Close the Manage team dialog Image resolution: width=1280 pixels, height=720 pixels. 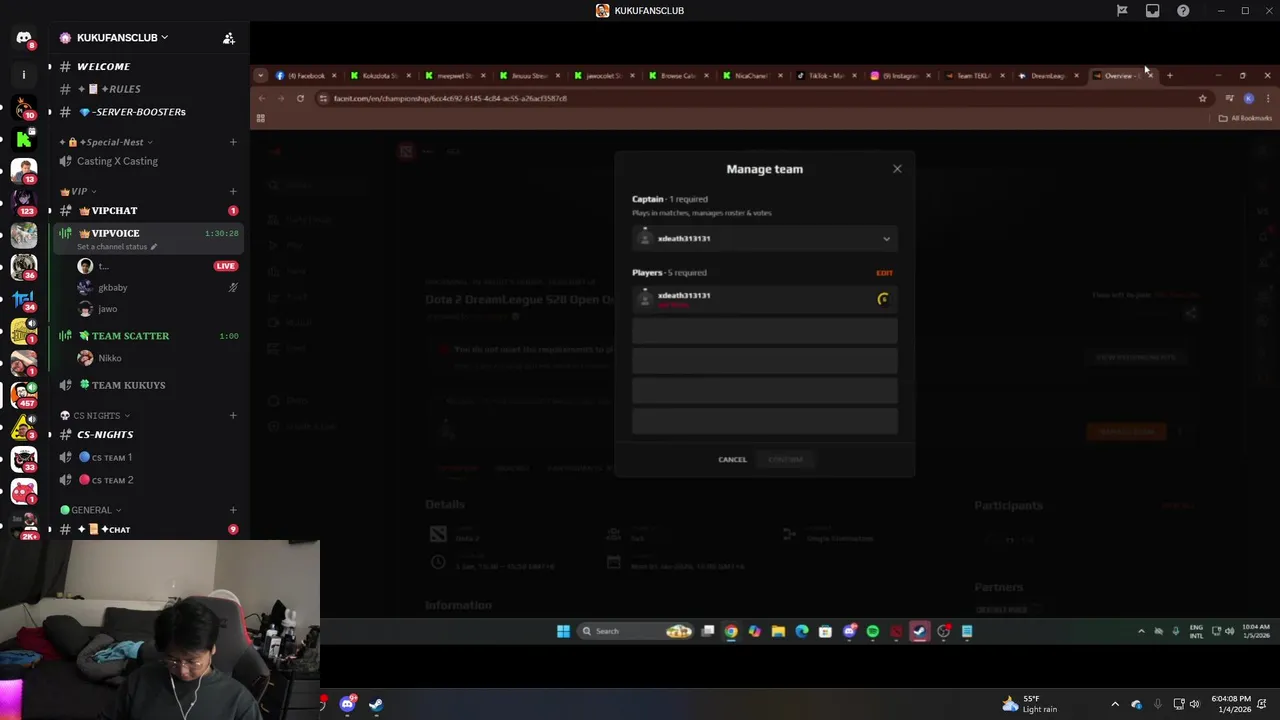pos(897,169)
